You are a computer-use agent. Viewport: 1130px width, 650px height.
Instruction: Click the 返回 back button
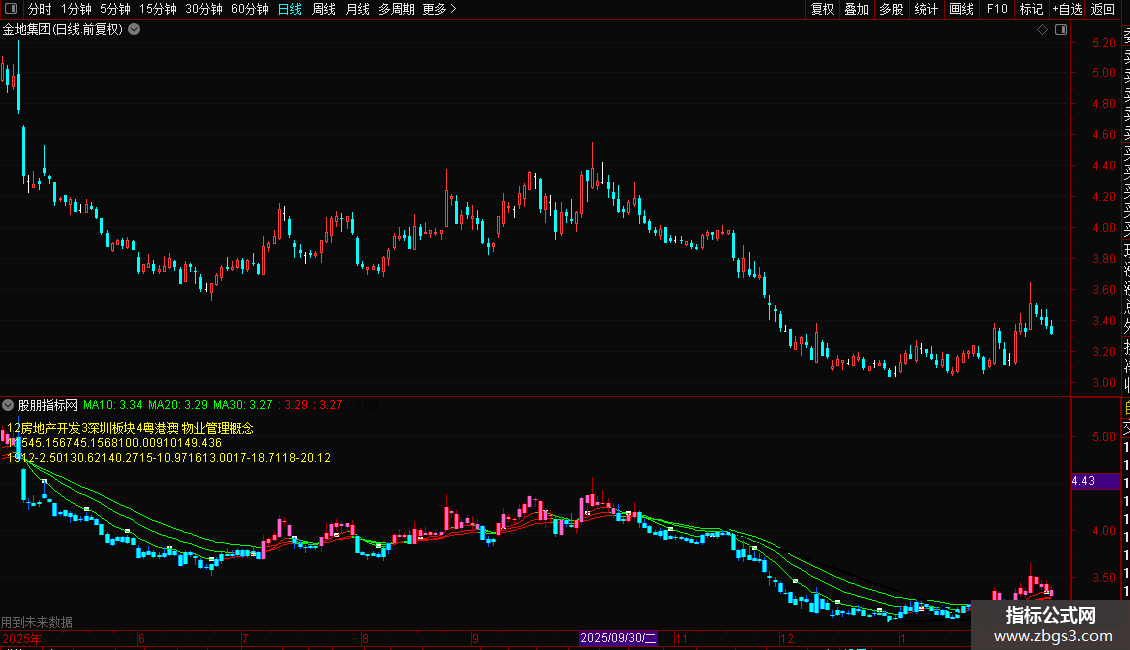pyautogui.click(x=1103, y=9)
